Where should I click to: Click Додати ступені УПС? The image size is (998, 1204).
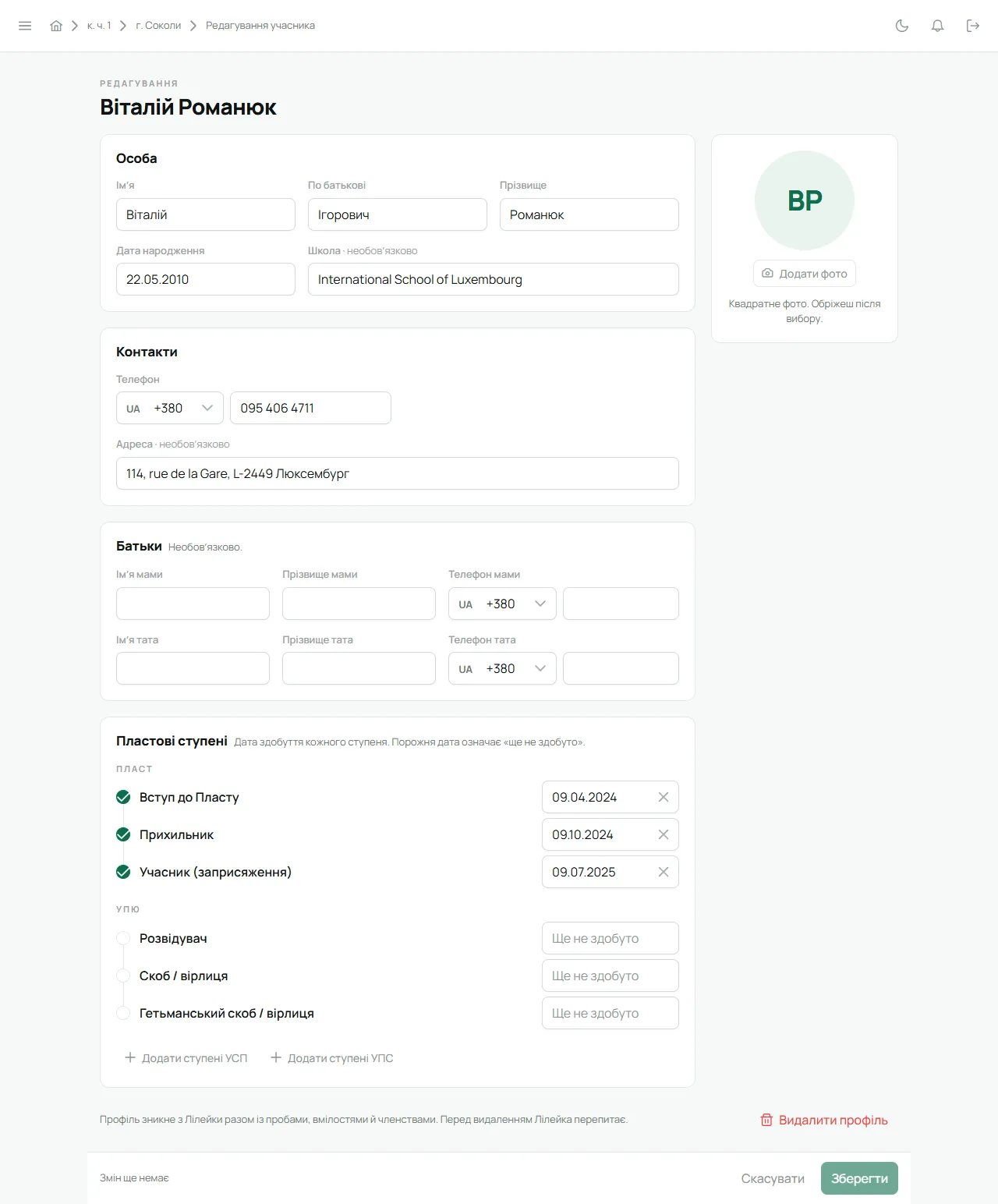(x=332, y=1058)
